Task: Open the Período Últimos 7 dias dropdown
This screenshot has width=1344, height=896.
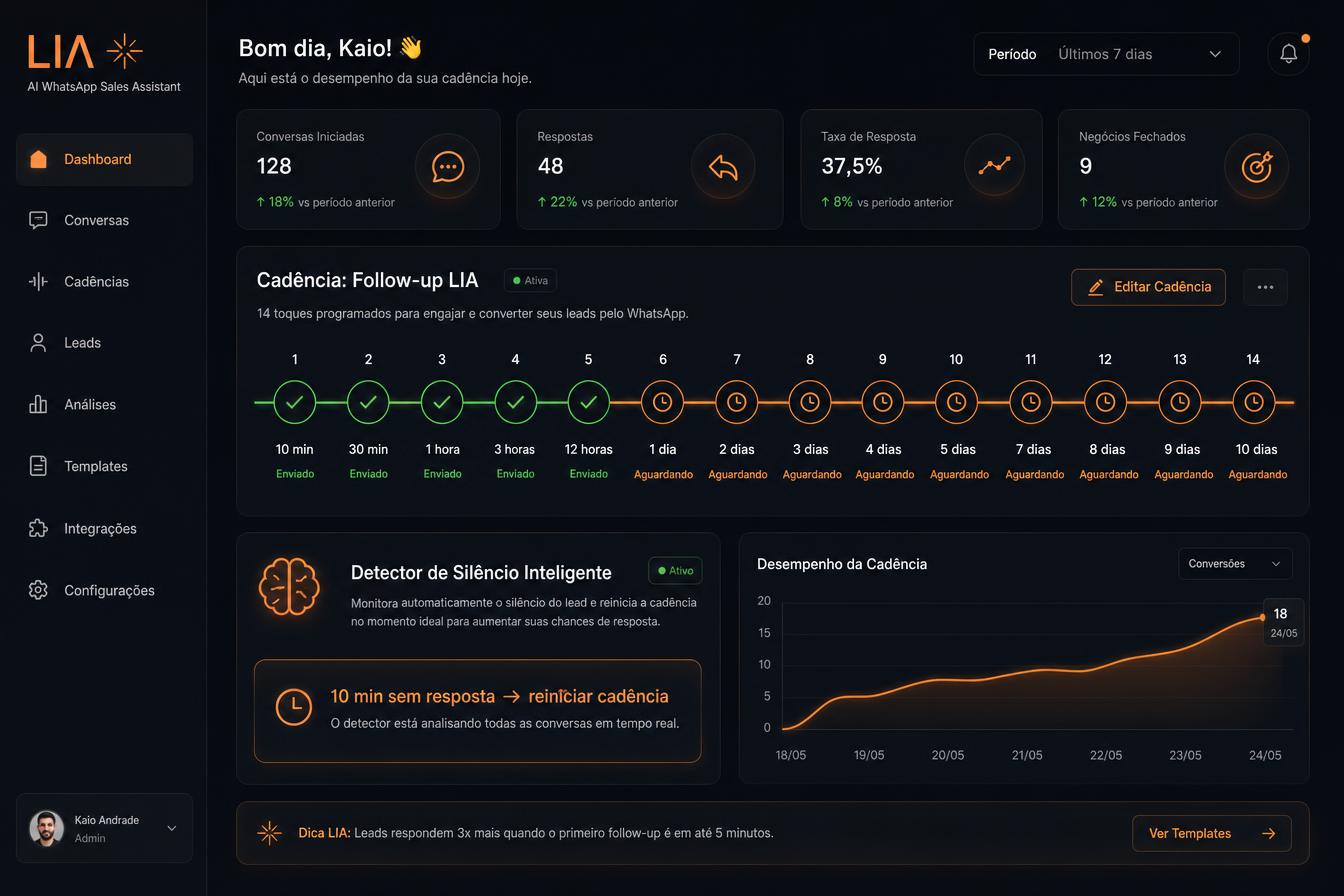Action: (1106, 54)
